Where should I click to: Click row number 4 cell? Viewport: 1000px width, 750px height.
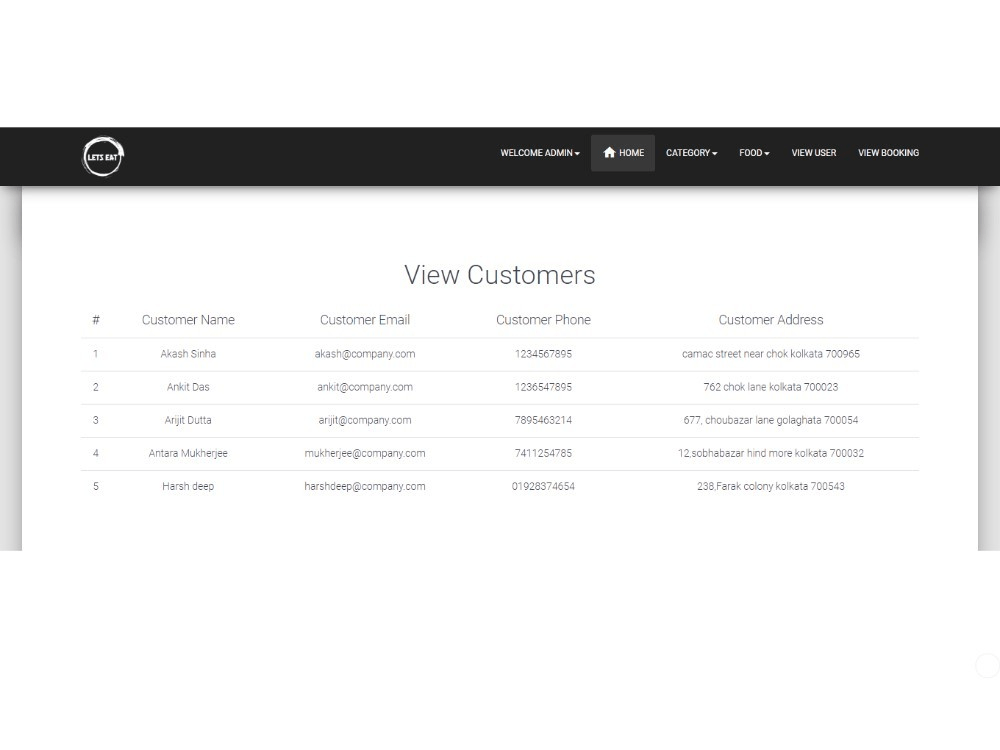pos(96,453)
